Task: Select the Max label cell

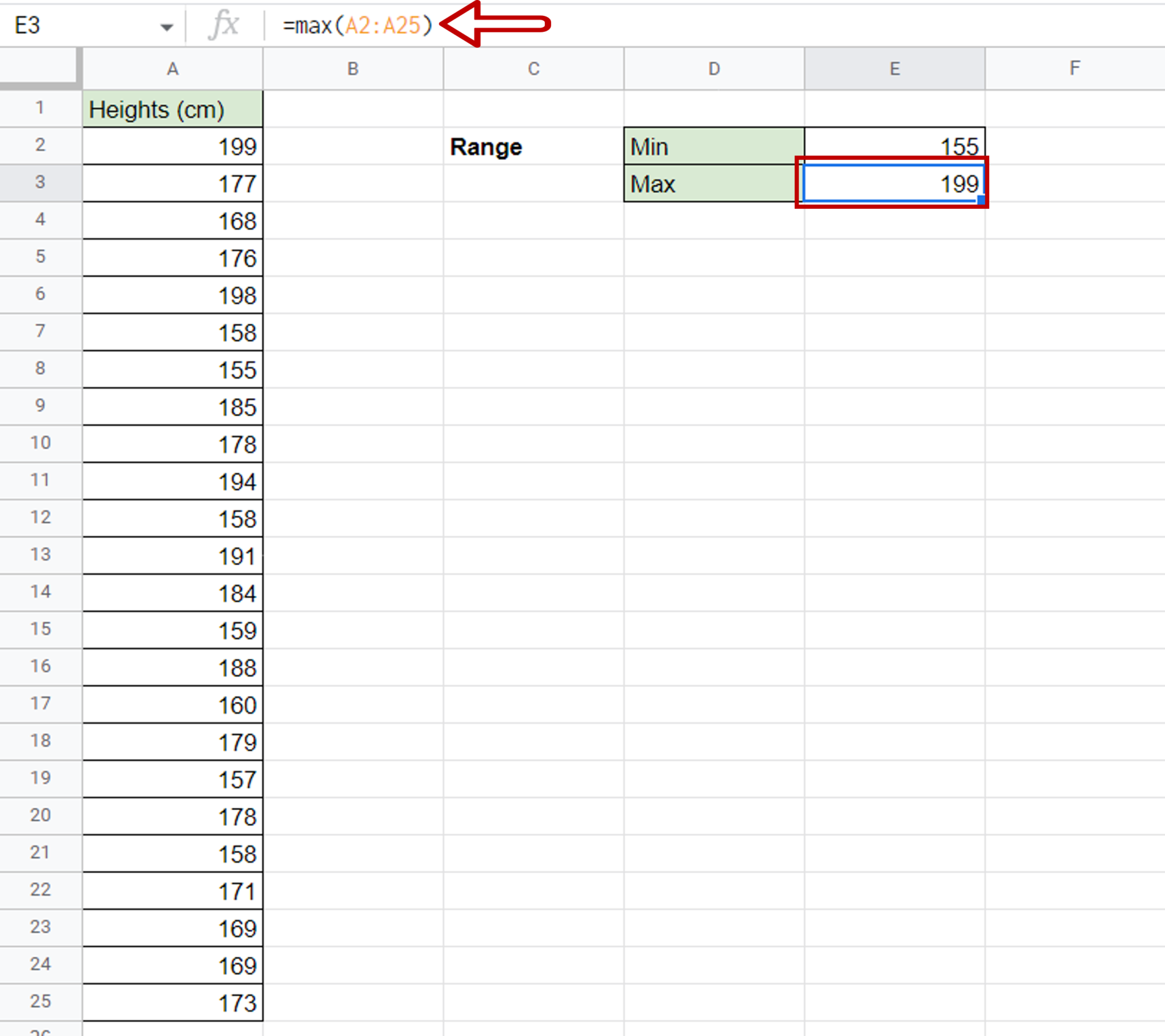Action: 713,184
